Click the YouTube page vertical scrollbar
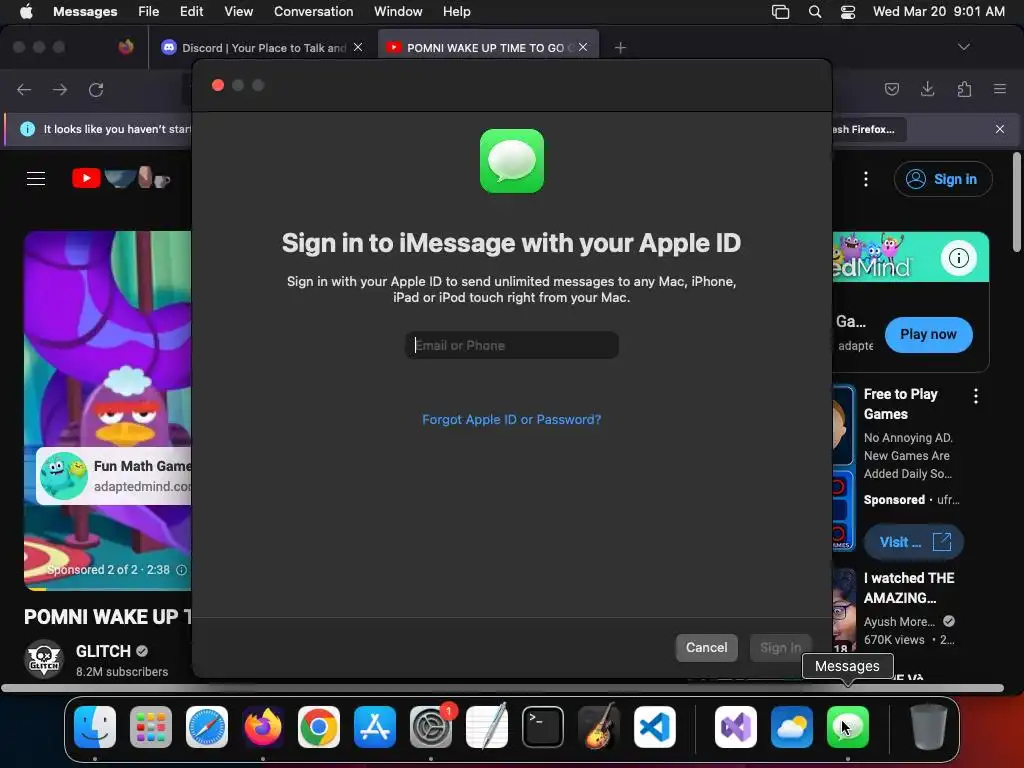Image resolution: width=1024 pixels, height=768 pixels. (1016, 201)
